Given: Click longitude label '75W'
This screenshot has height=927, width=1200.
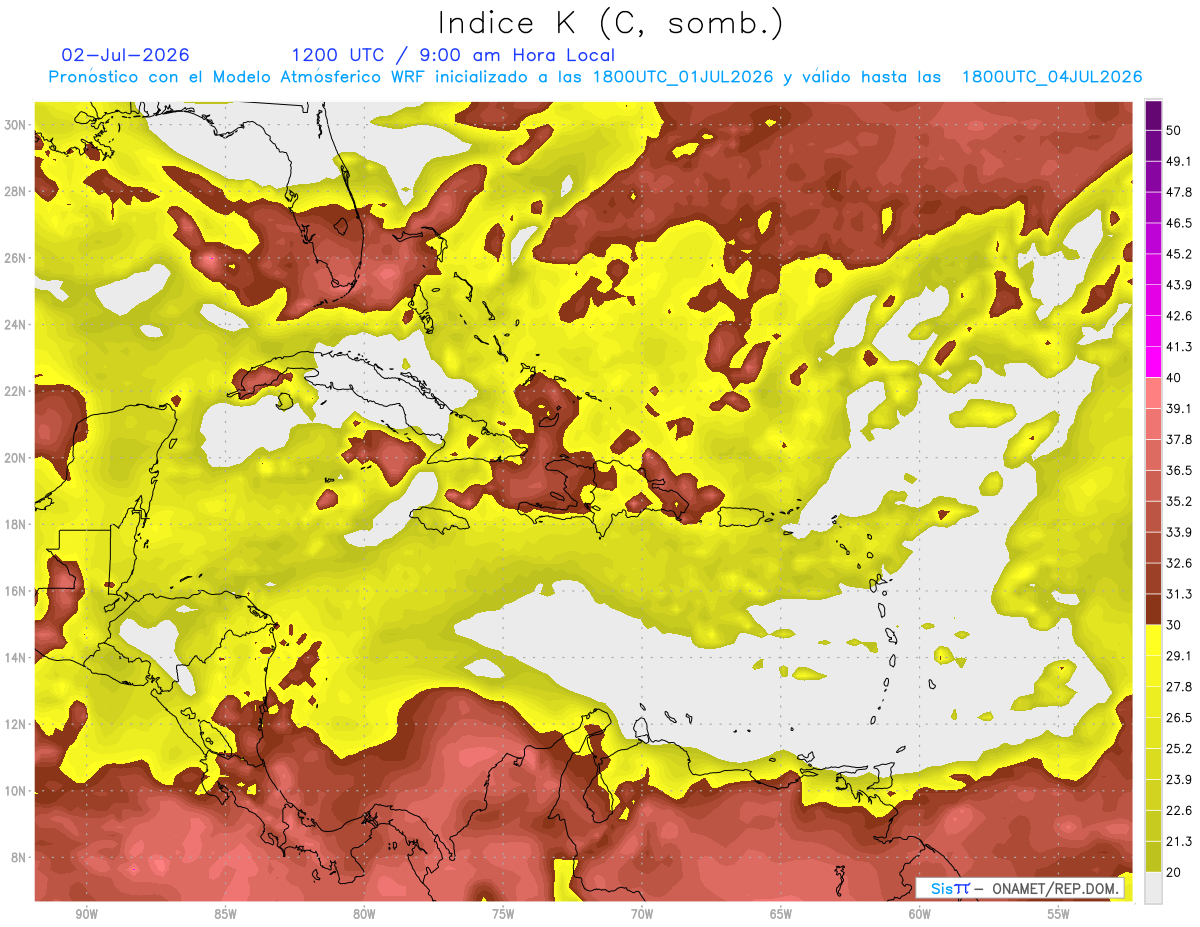Looking at the screenshot, I should pyautogui.click(x=503, y=915).
